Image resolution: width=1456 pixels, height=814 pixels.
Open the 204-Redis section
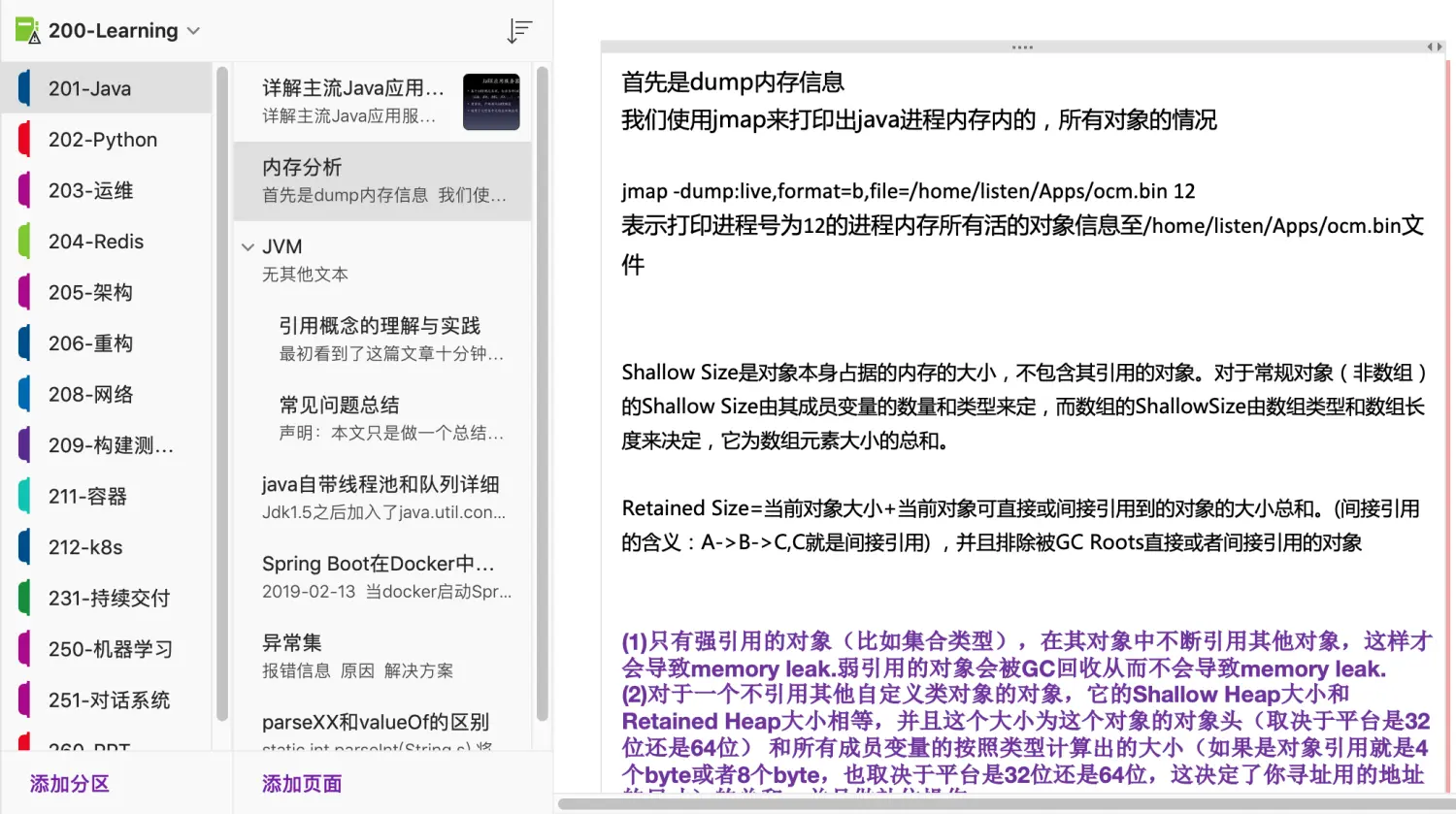107,242
